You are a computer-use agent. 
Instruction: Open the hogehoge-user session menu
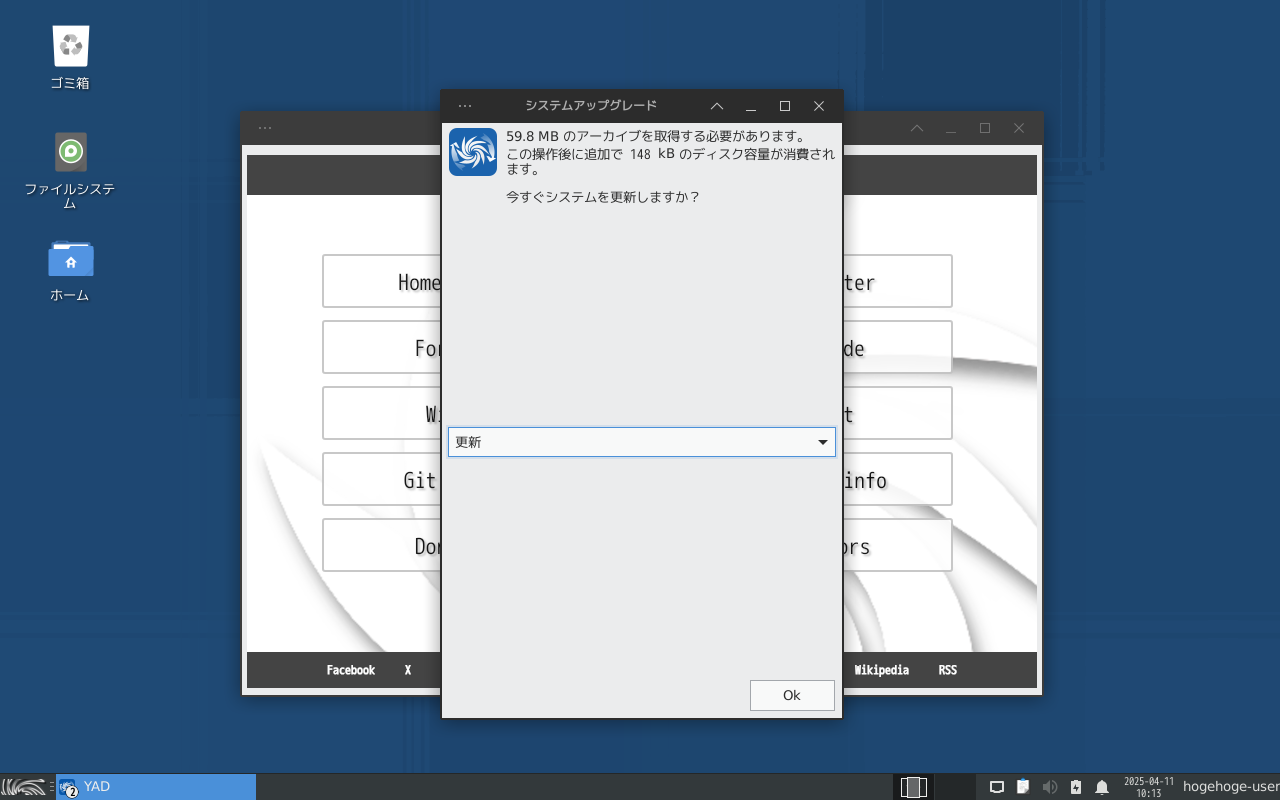pyautogui.click(x=1230, y=787)
